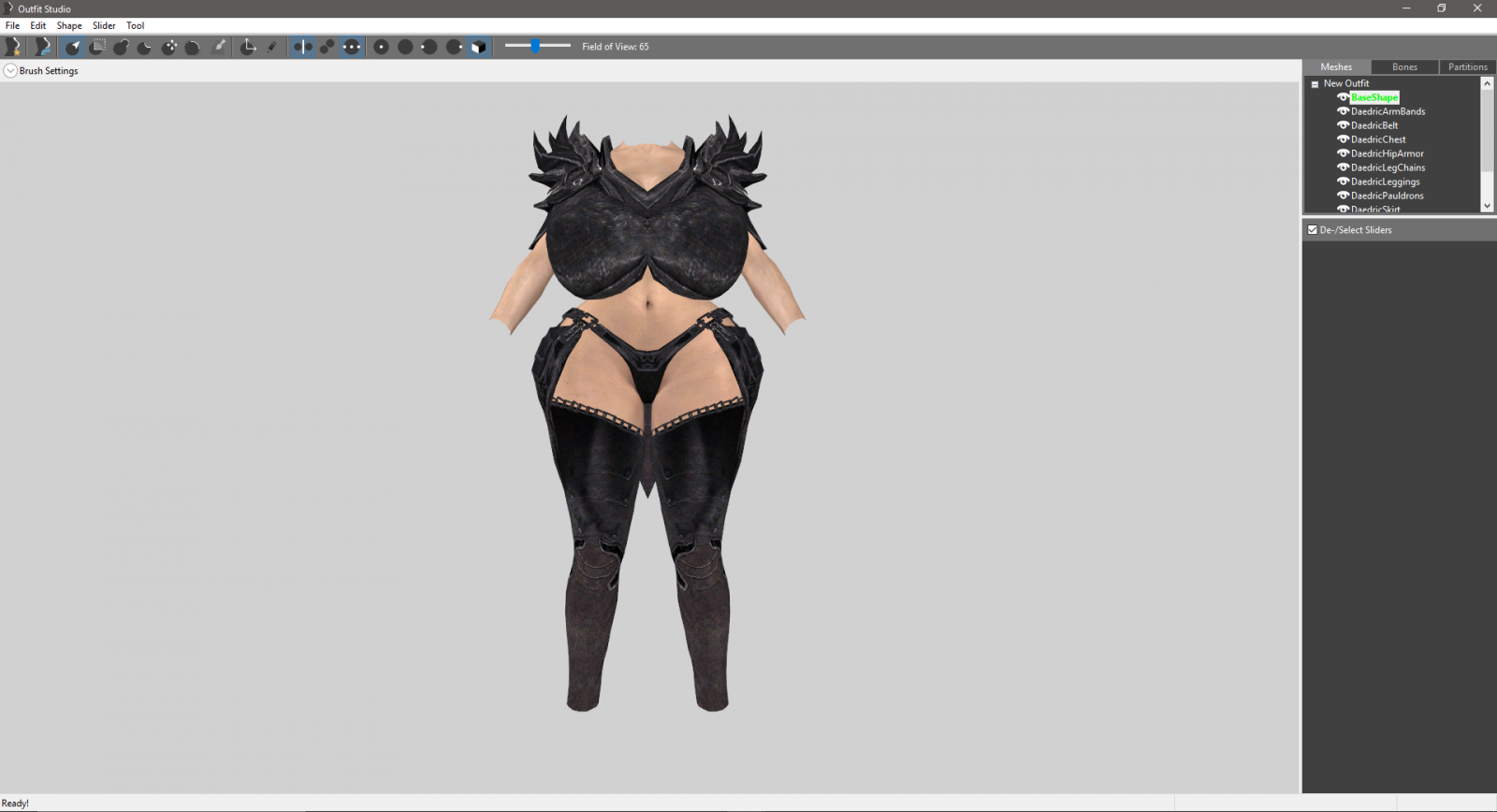This screenshot has width=1497, height=812.
Task: Toggle the DaedricPauldrons eye icon
Action: 1343,196
